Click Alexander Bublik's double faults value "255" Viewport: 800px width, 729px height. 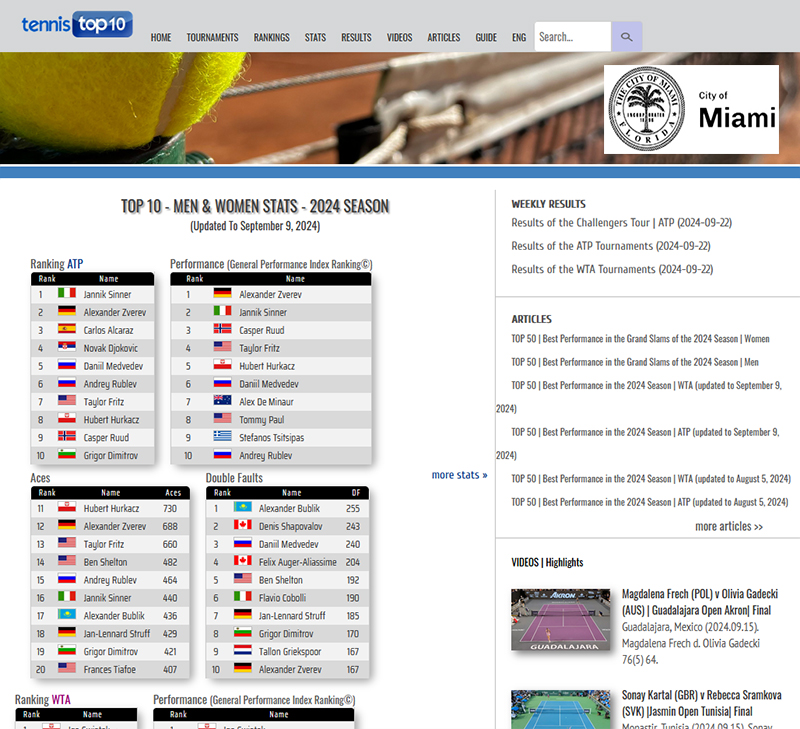353,509
